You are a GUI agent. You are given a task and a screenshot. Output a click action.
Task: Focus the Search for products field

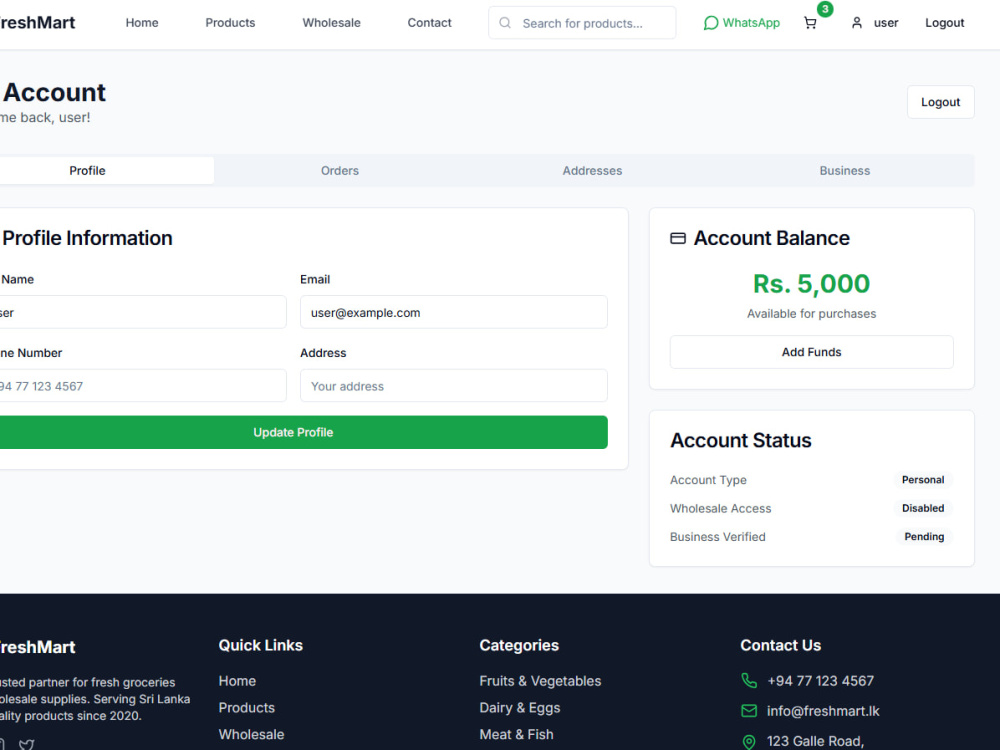click(x=582, y=23)
